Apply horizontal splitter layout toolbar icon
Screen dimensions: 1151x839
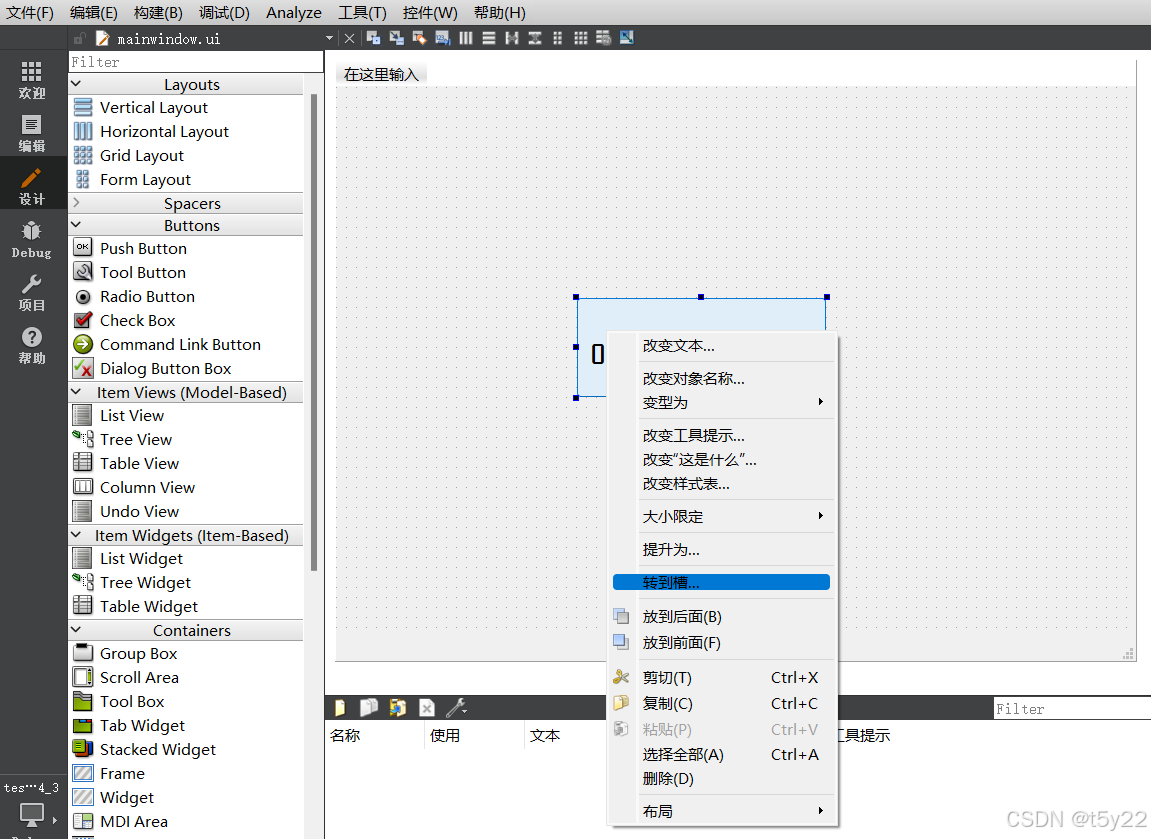click(x=512, y=38)
